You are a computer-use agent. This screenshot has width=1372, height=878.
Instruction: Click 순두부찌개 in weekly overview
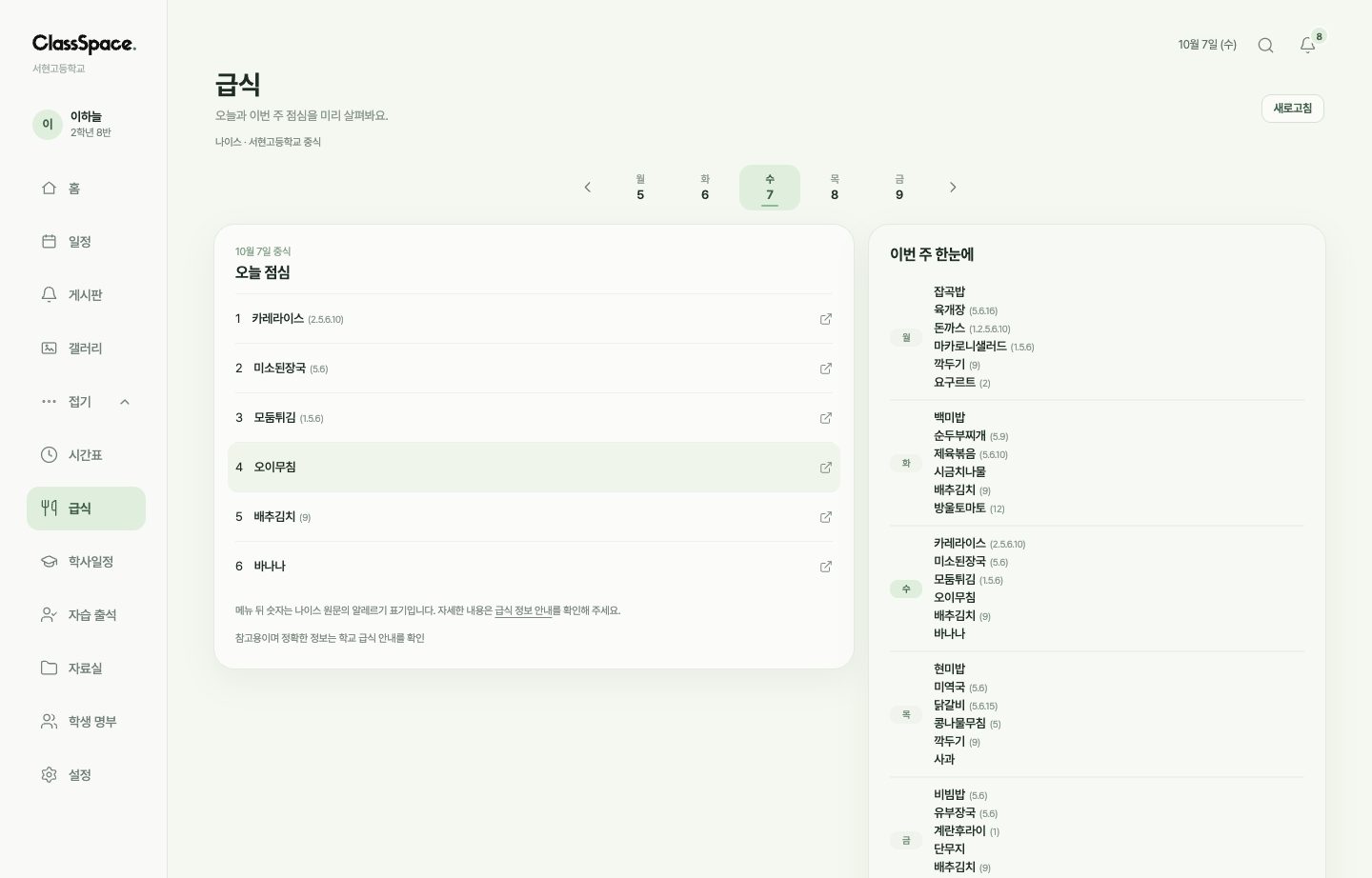[x=959, y=436]
